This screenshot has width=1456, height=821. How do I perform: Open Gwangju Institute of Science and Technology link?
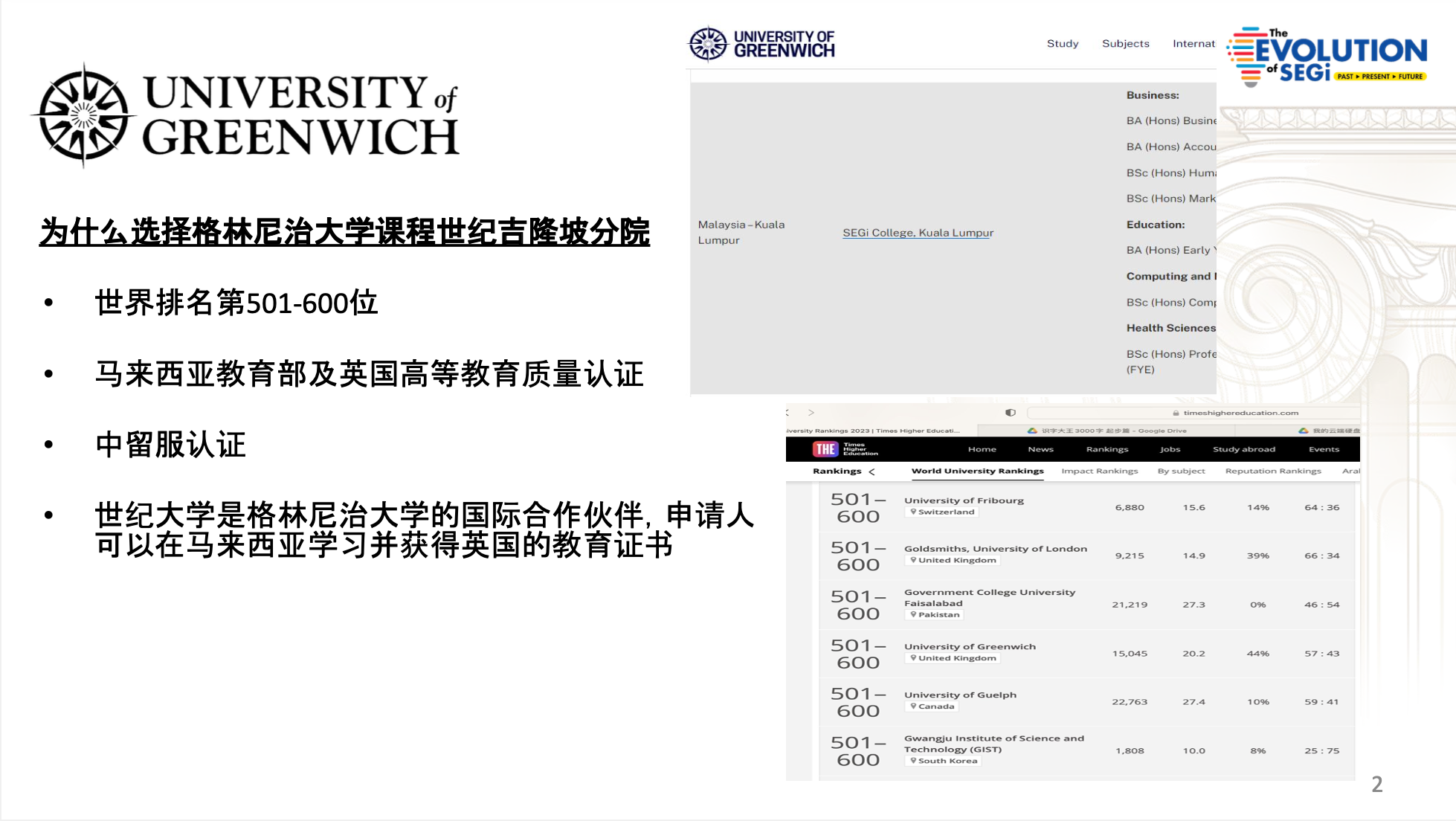coord(994,744)
